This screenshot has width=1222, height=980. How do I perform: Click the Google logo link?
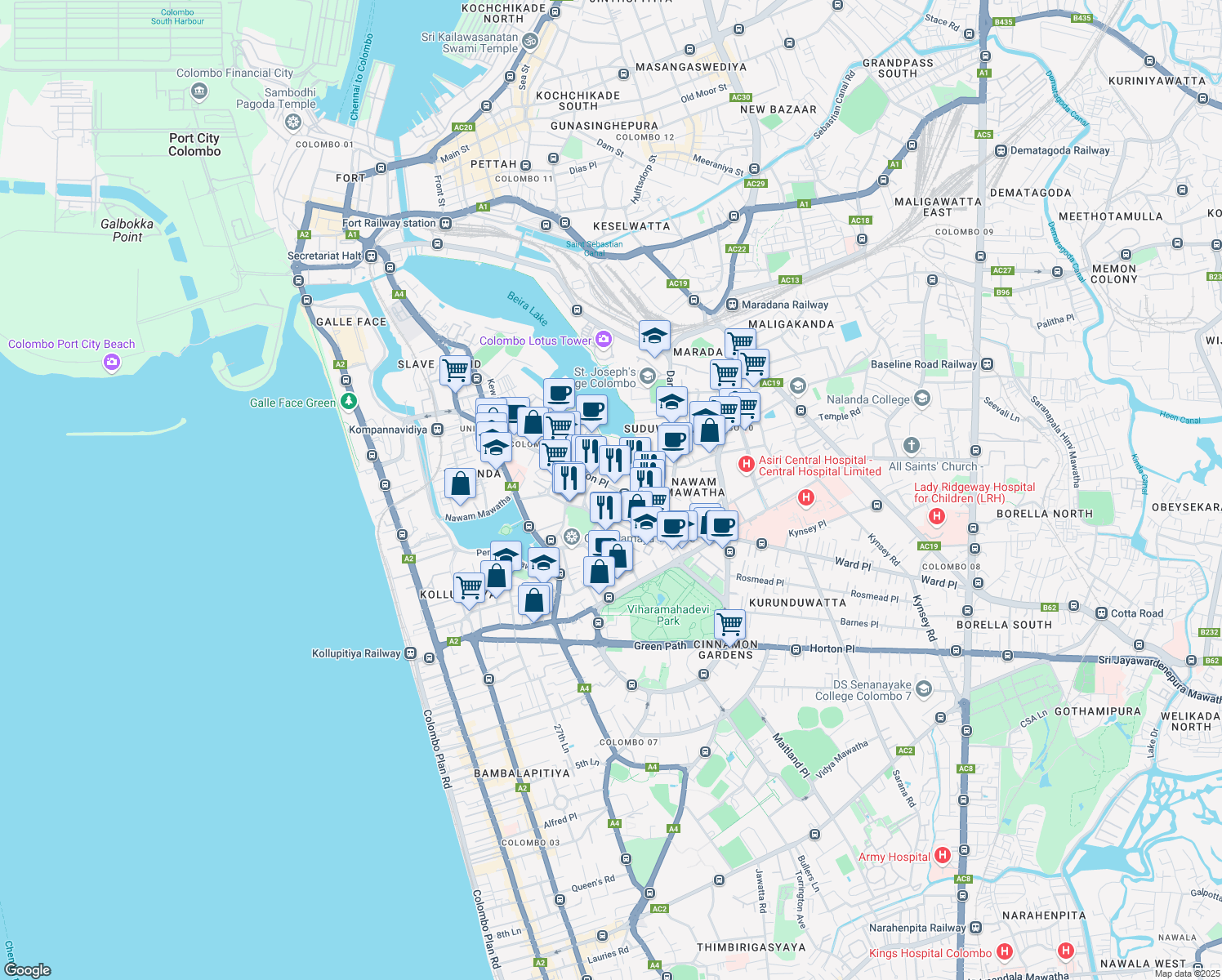pyautogui.click(x=27, y=969)
